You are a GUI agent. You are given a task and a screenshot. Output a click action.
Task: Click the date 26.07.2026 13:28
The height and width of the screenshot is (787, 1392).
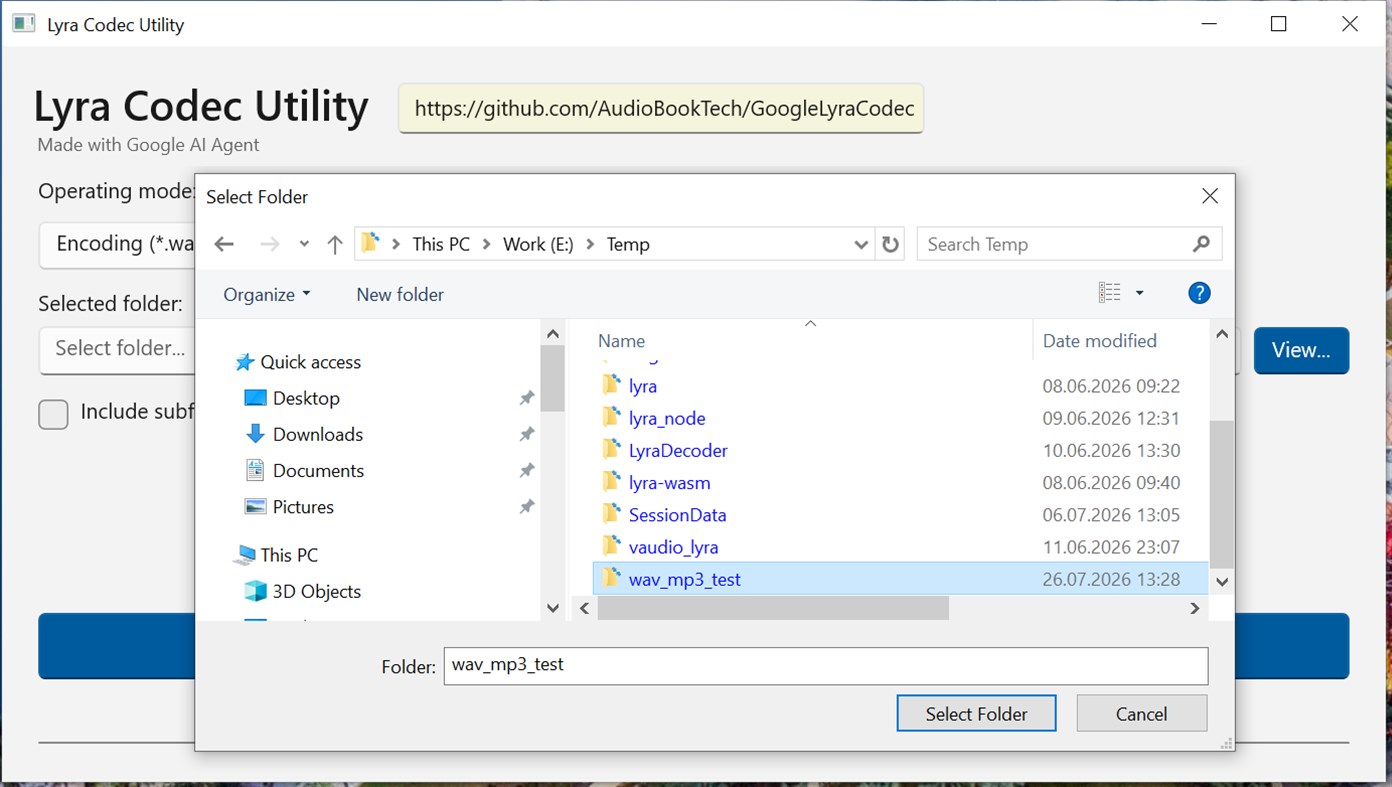click(x=1111, y=579)
